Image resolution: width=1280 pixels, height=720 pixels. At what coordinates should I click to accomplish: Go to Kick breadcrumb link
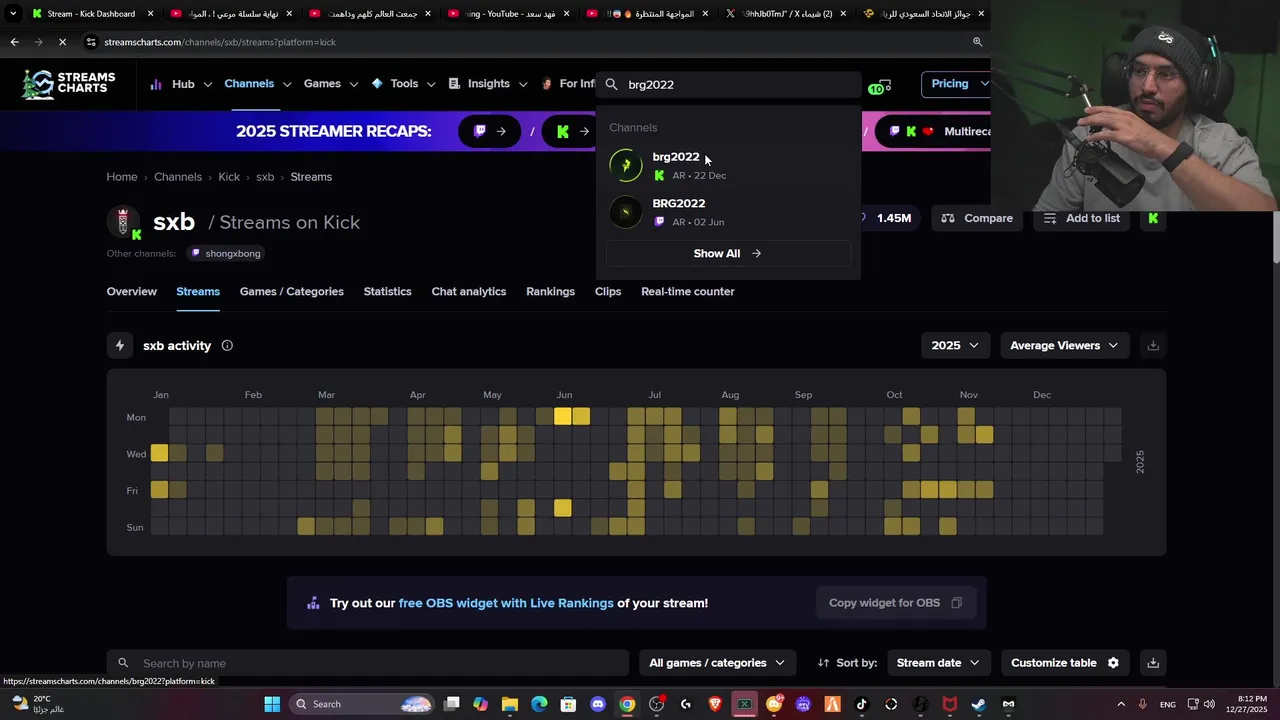tap(229, 177)
